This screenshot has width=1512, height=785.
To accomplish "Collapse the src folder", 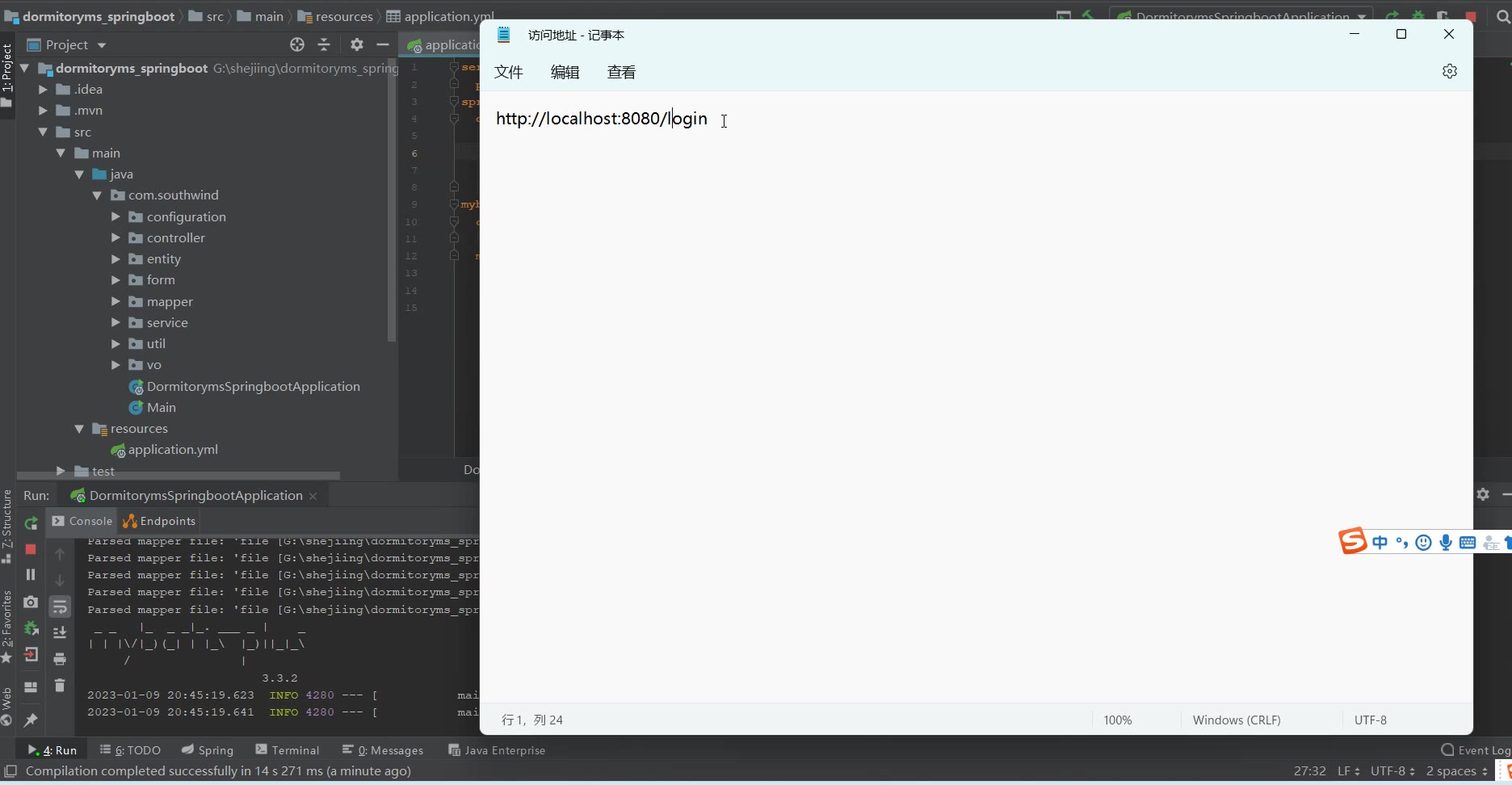I will coord(43,132).
